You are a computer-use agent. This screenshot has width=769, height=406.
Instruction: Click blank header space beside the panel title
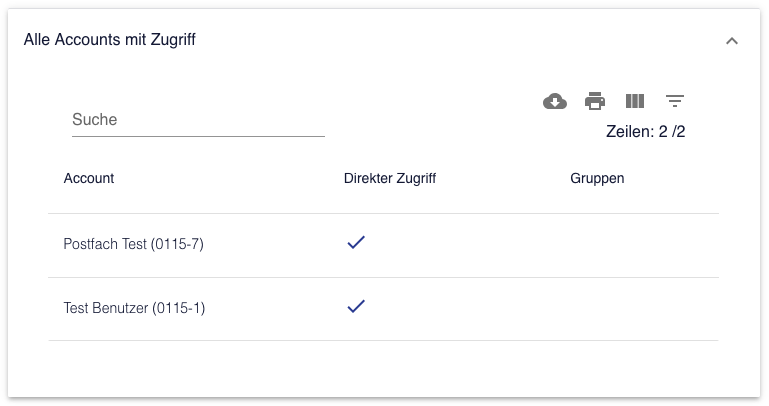(x=456, y=40)
